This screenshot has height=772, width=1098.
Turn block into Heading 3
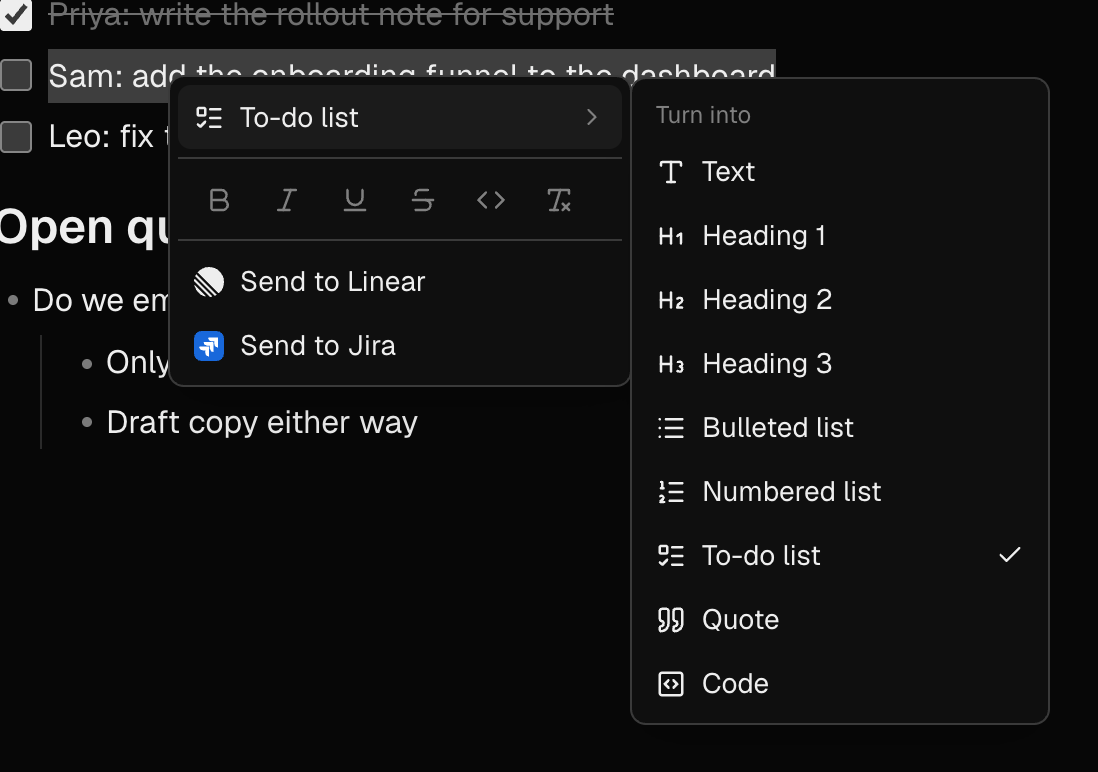click(840, 364)
